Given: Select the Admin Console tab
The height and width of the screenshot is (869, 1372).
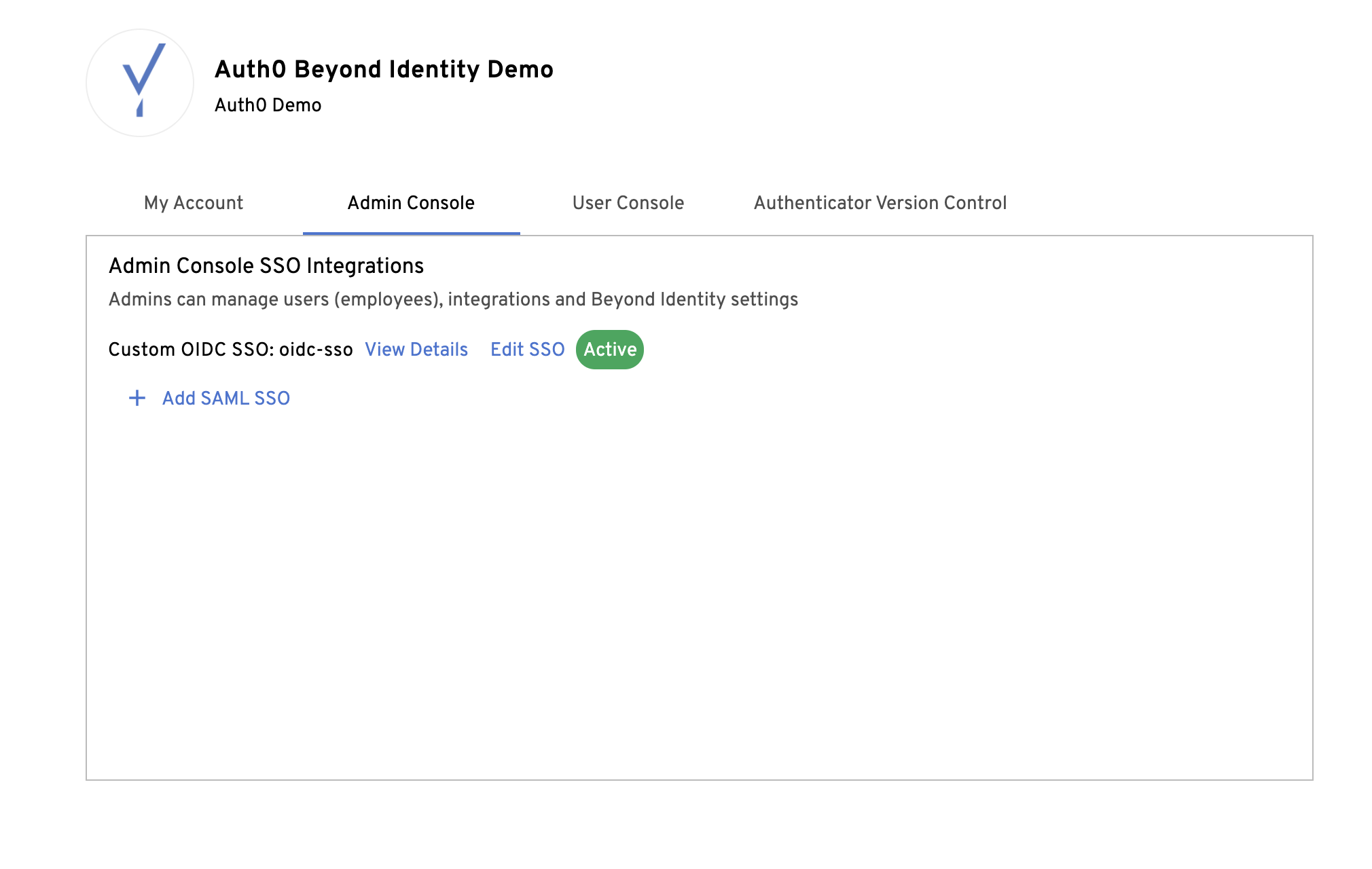Looking at the screenshot, I should coord(411,203).
